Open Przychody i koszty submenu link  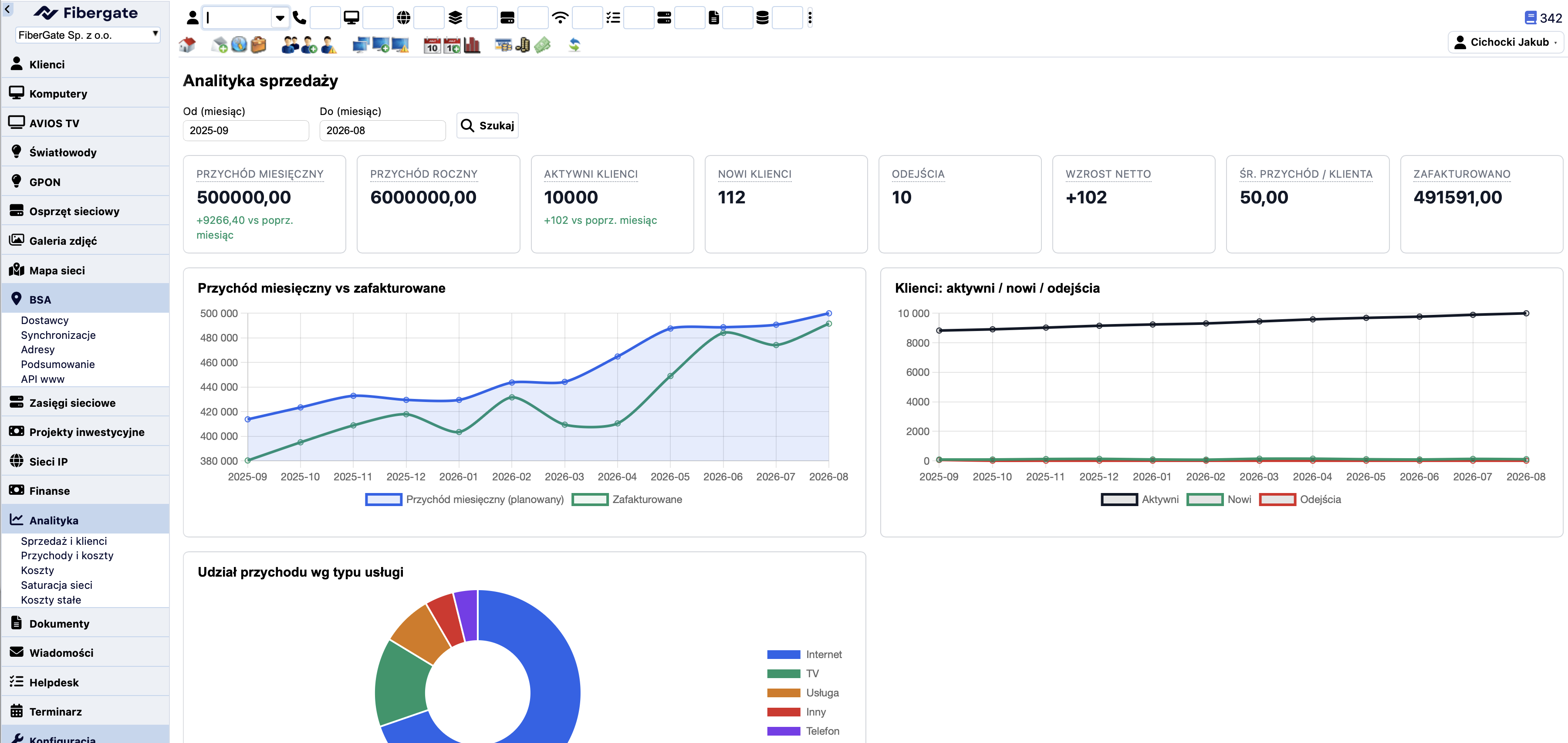click(67, 556)
